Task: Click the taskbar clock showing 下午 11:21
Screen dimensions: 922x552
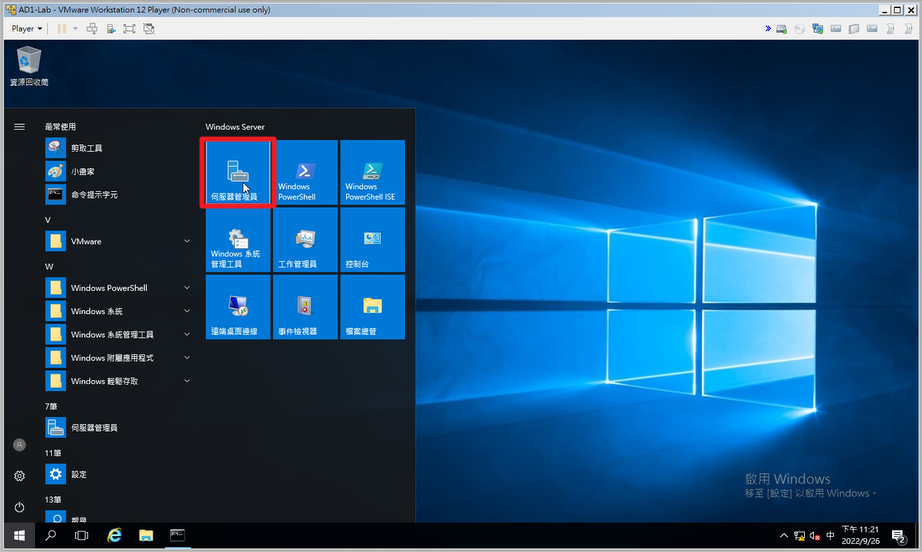Action: click(860, 536)
